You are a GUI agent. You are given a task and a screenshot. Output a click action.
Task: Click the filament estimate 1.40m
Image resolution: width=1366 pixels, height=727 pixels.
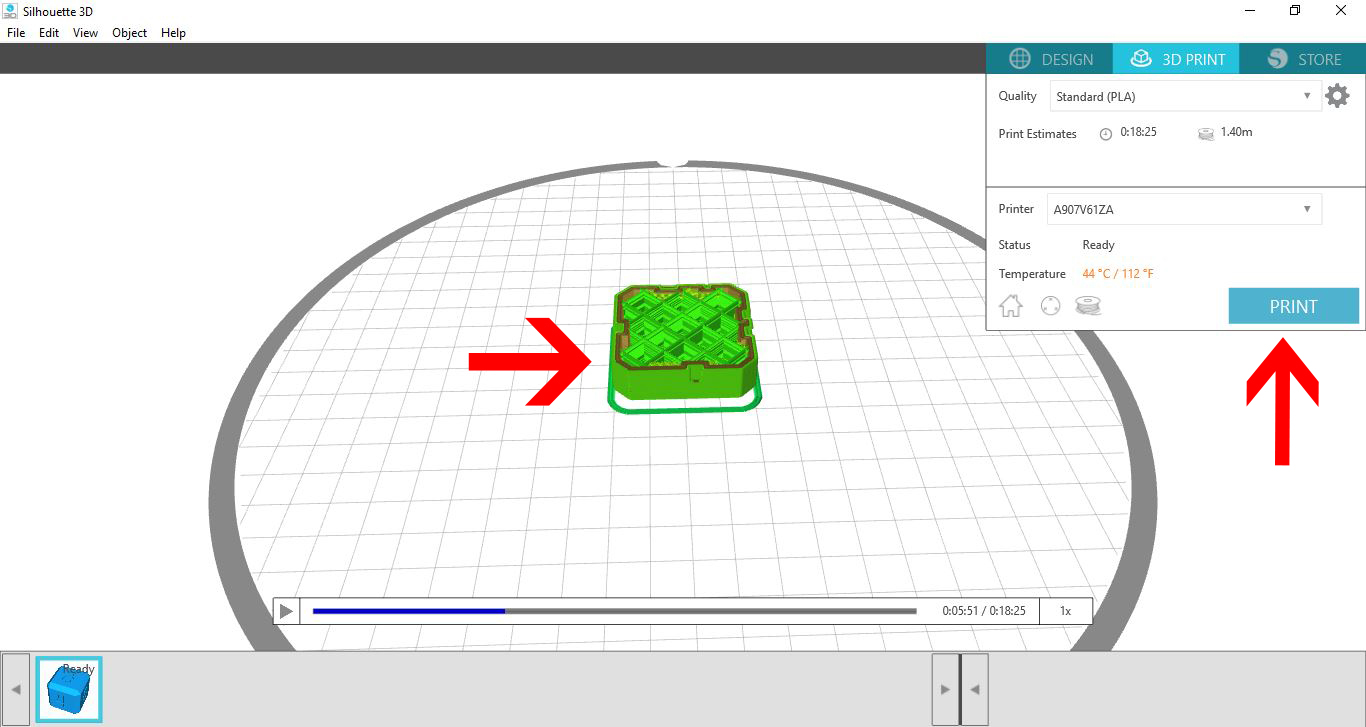[x=1236, y=132]
